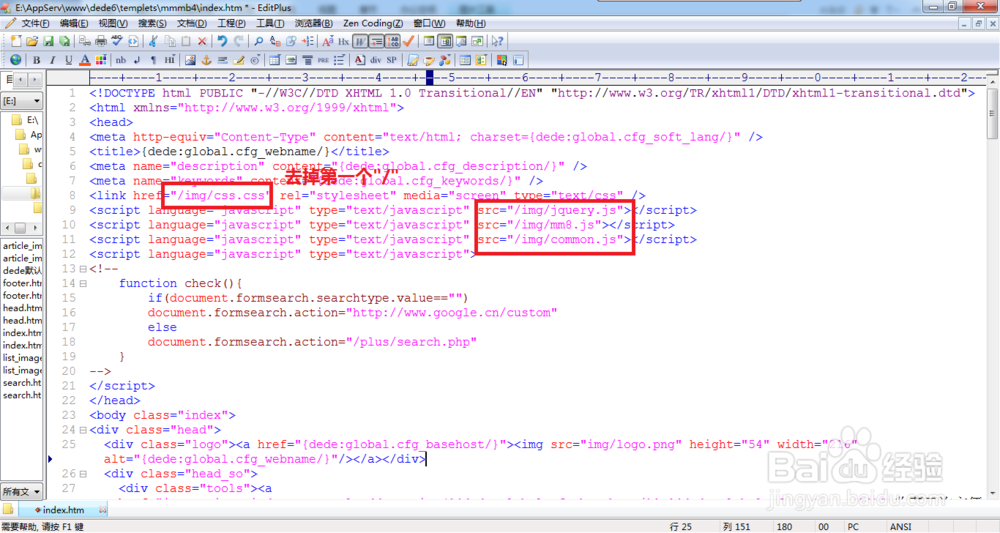Undo the last edit

click(222, 41)
